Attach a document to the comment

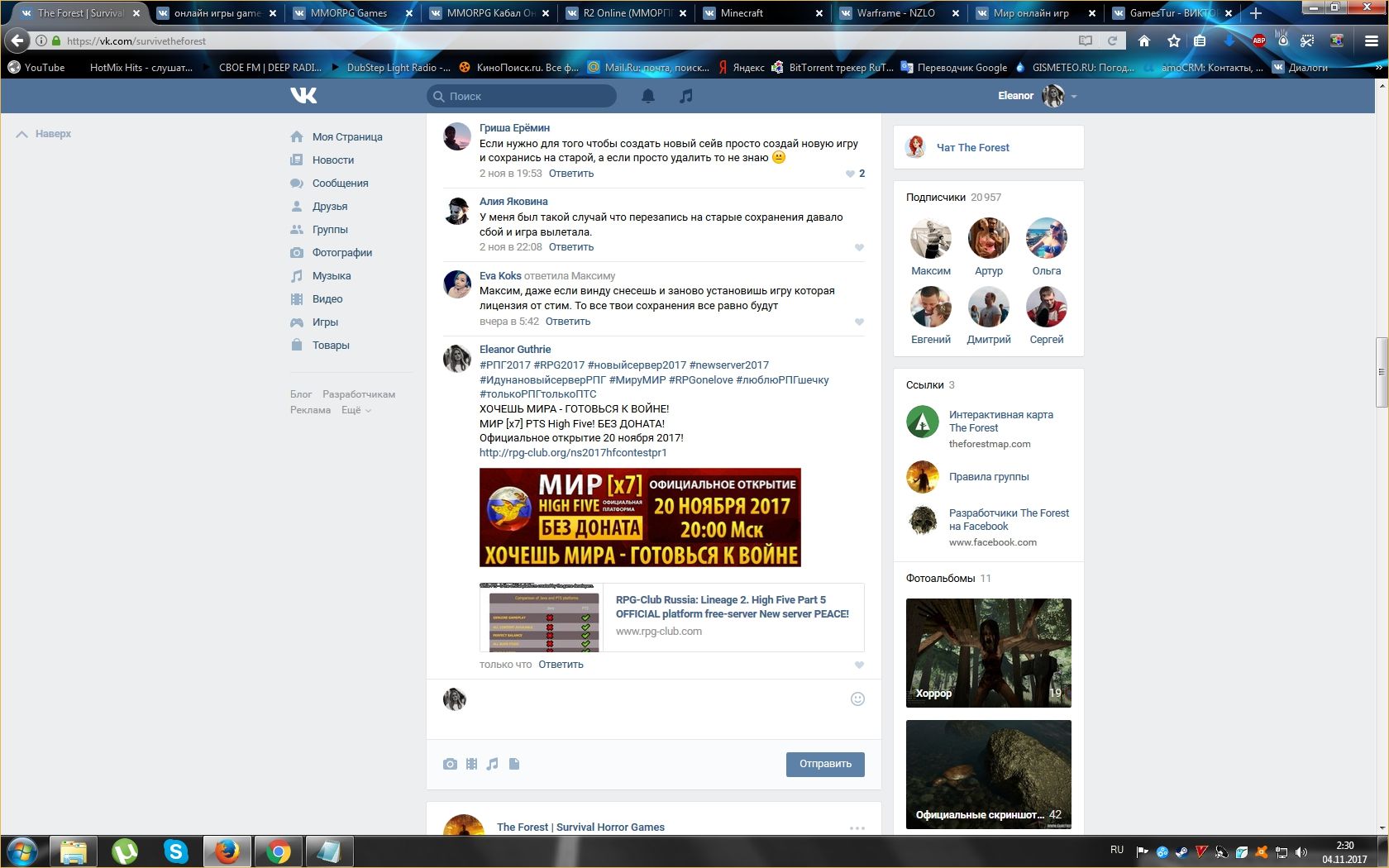(514, 764)
